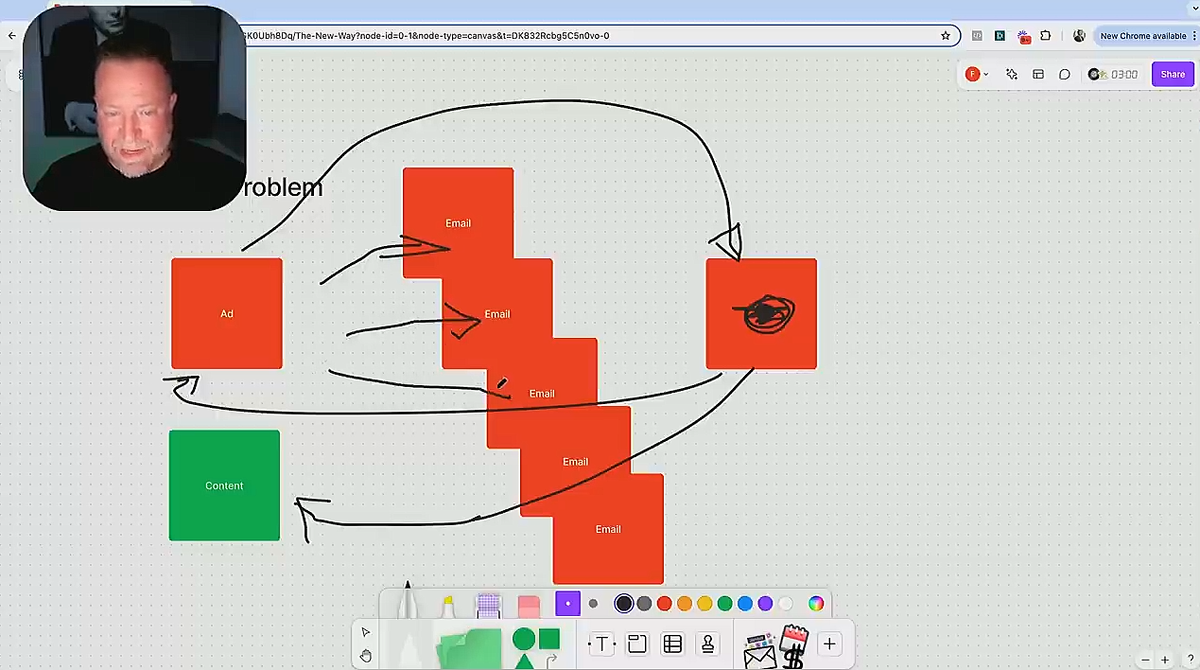Pick the purple pen color
Image resolution: width=1200 pixels, height=670 pixels.
click(x=765, y=603)
